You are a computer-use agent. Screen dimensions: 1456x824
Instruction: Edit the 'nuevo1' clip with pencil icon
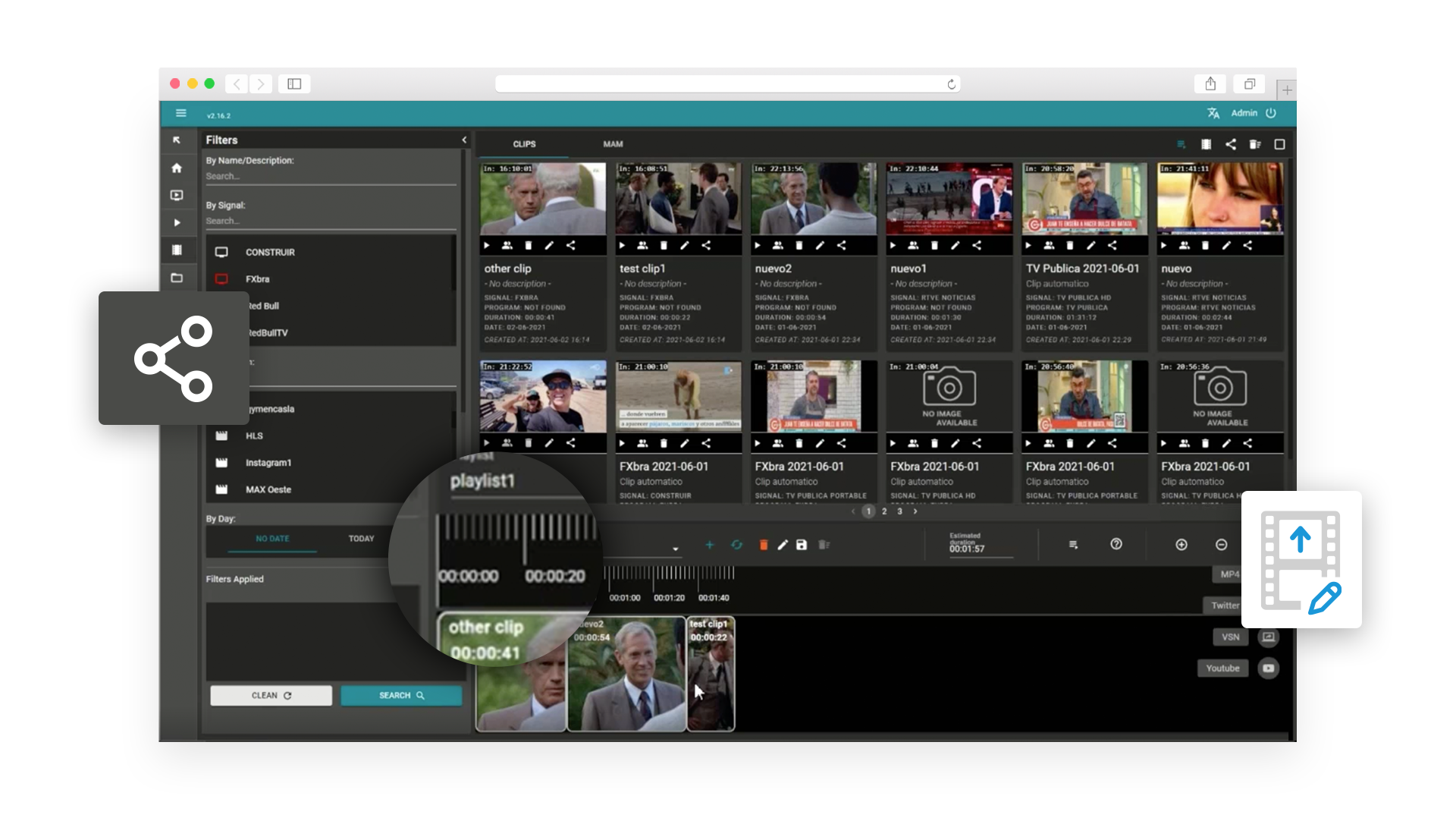tap(955, 246)
